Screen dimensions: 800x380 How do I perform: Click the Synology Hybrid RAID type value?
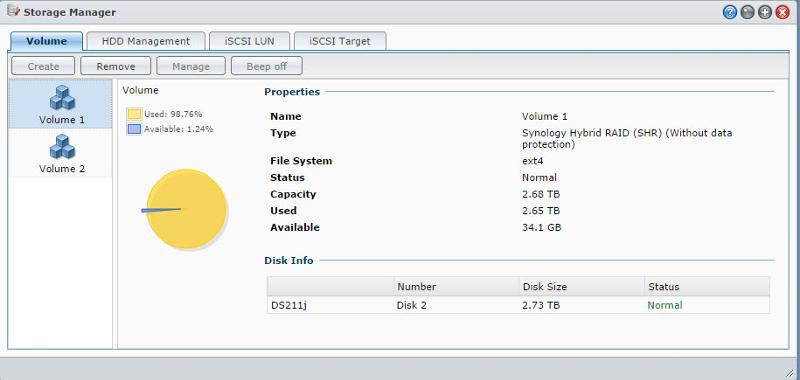[x=627, y=139]
